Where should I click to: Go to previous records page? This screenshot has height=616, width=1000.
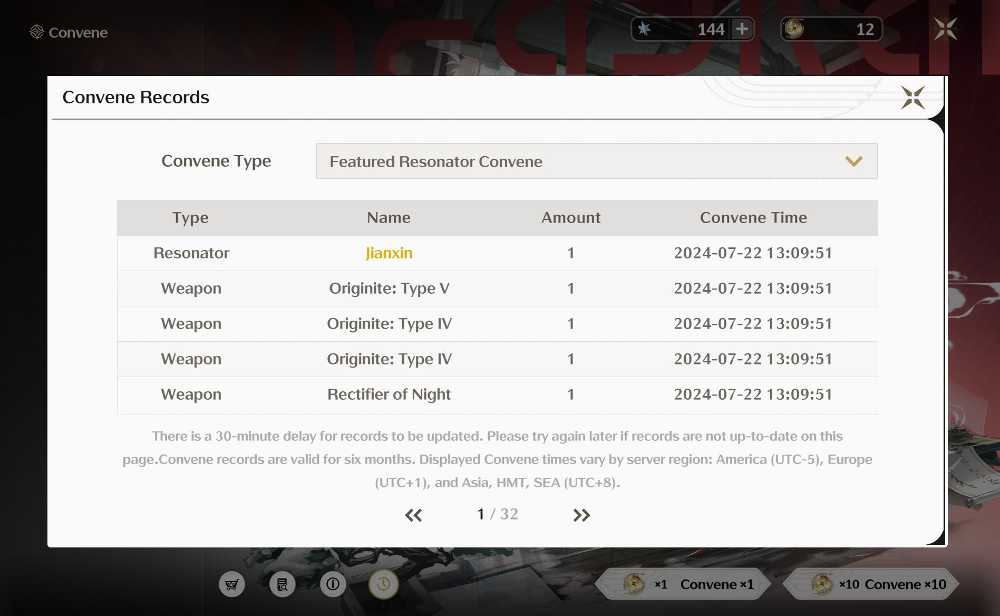click(x=413, y=515)
